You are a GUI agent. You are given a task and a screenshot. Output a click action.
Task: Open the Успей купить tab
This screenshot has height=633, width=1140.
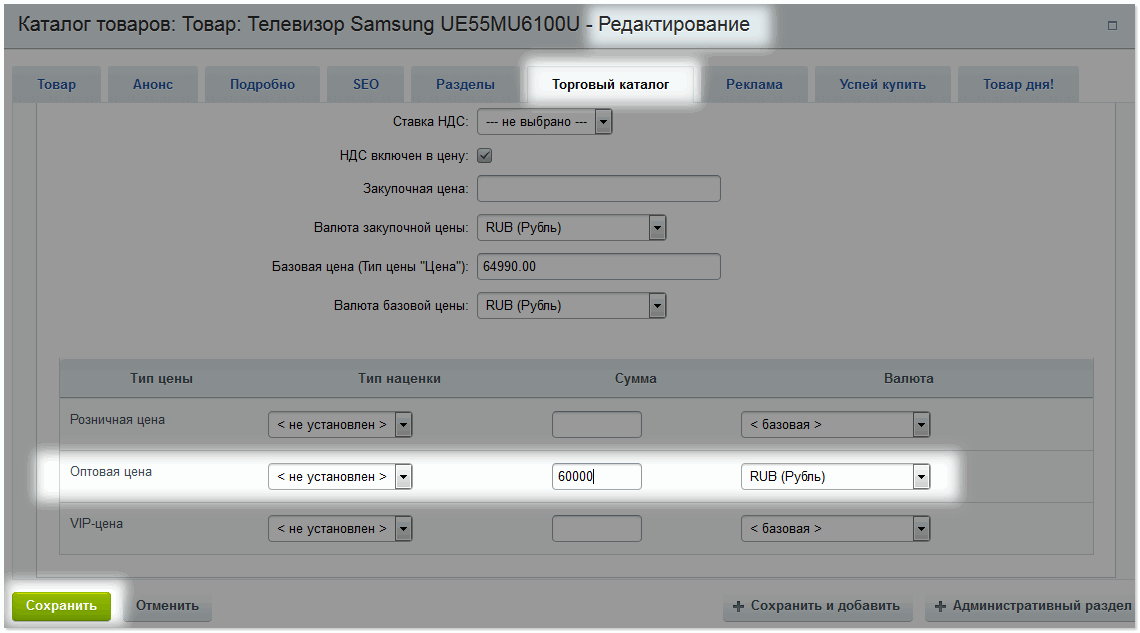(x=883, y=84)
